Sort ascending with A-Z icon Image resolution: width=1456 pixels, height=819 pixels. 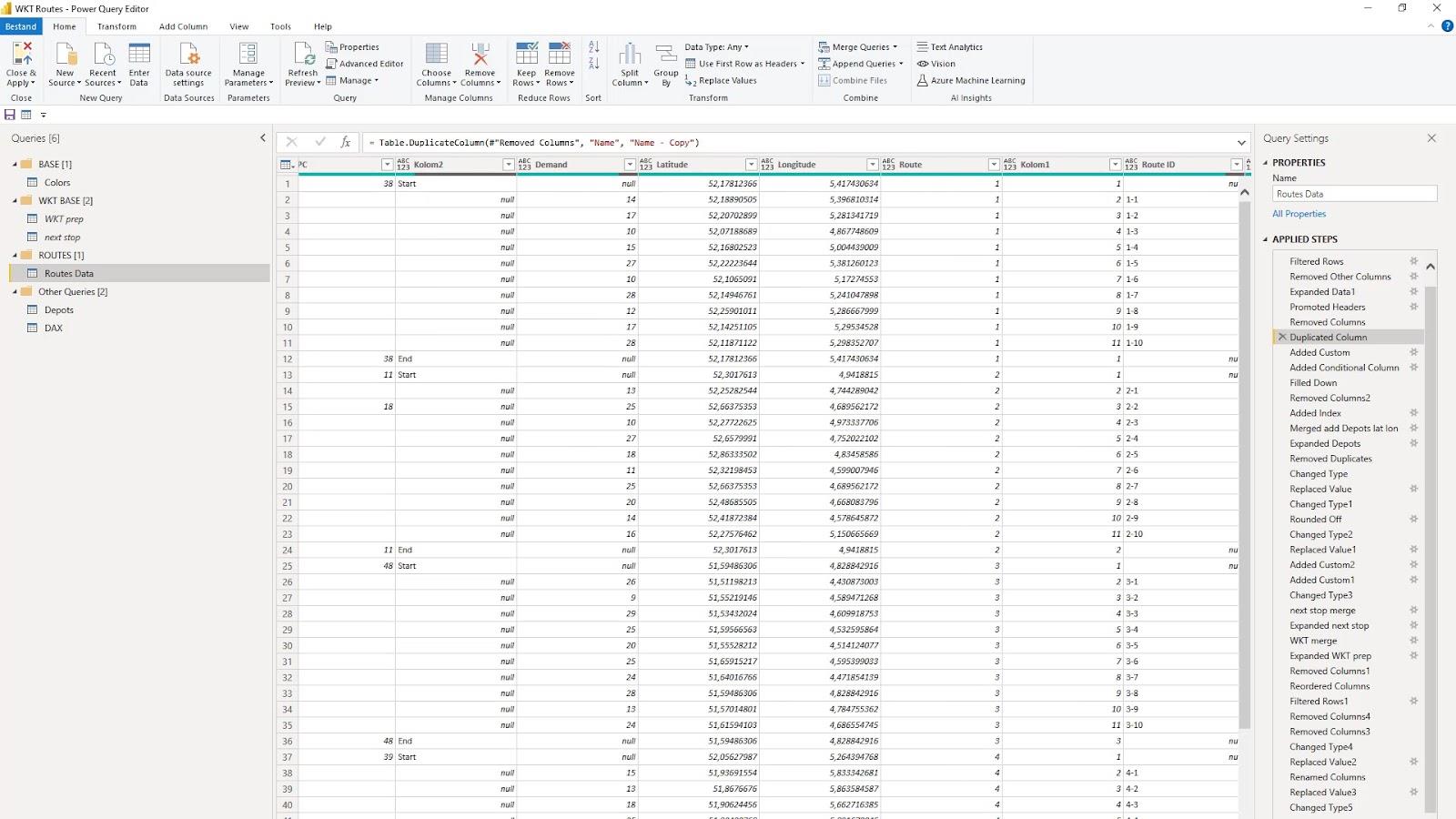pos(594,46)
